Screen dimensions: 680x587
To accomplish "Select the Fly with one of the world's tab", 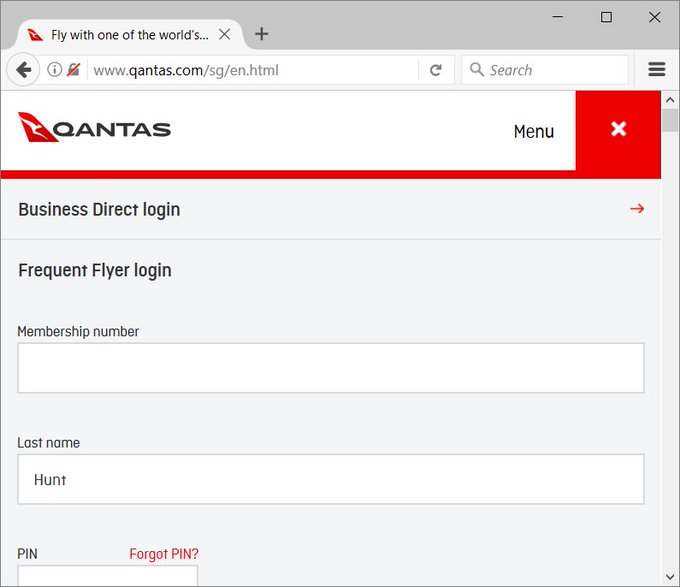I will (130, 35).
